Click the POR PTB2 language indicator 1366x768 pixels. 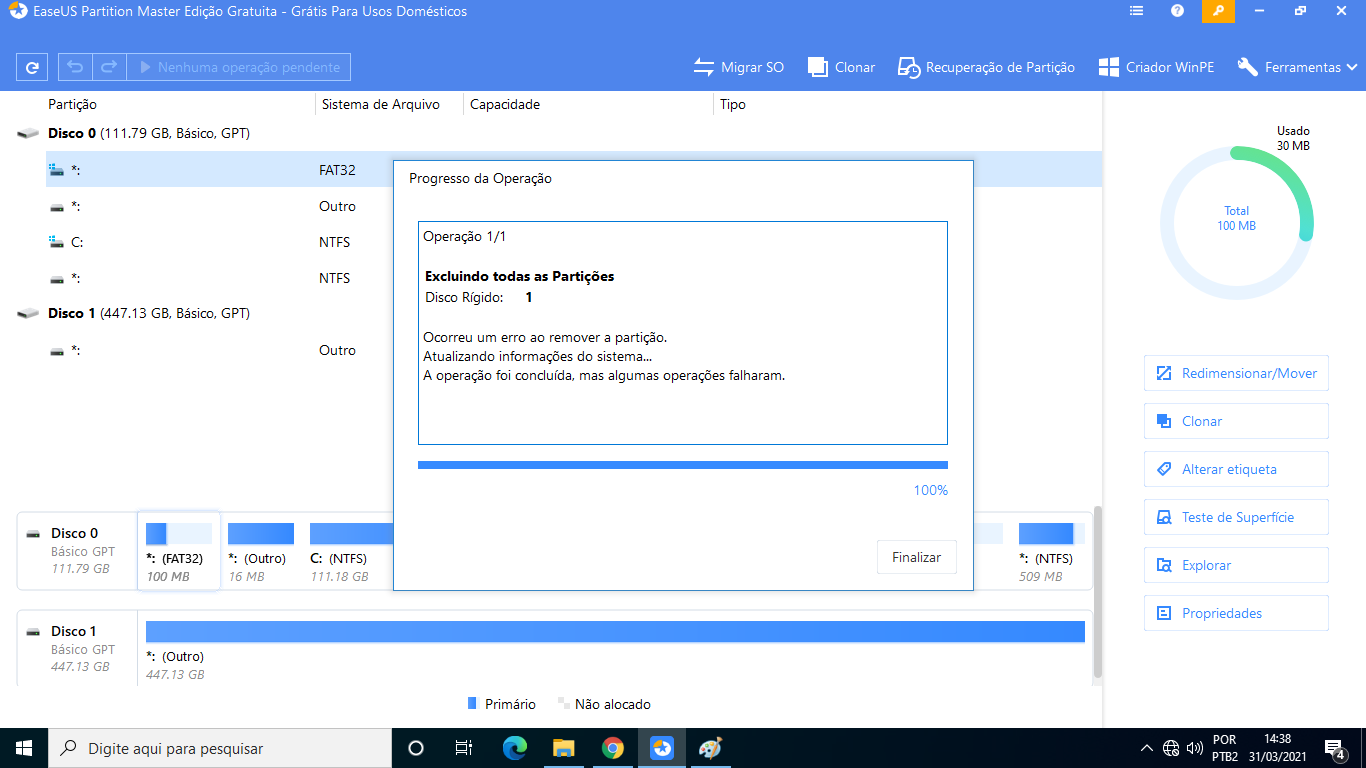click(x=1225, y=748)
